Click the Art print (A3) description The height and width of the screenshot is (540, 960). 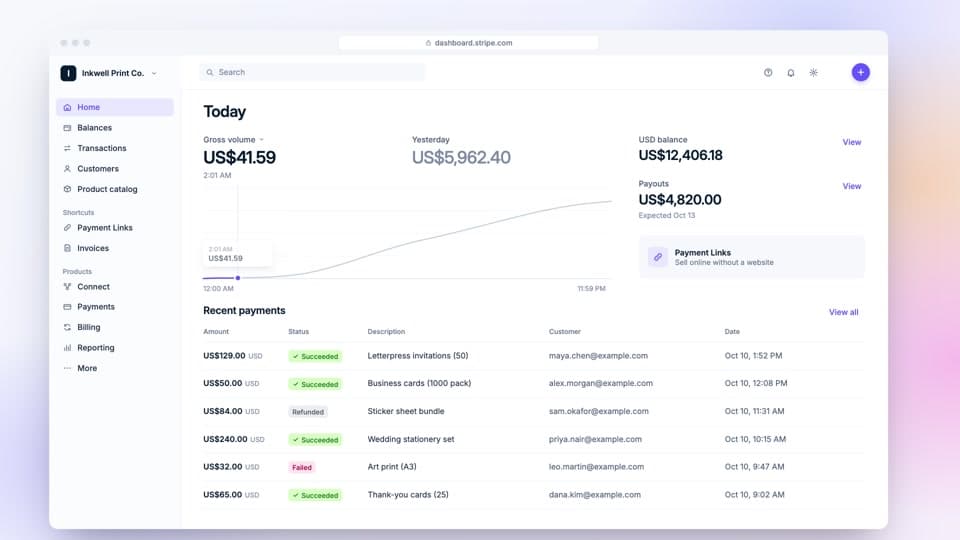coord(392,467)
